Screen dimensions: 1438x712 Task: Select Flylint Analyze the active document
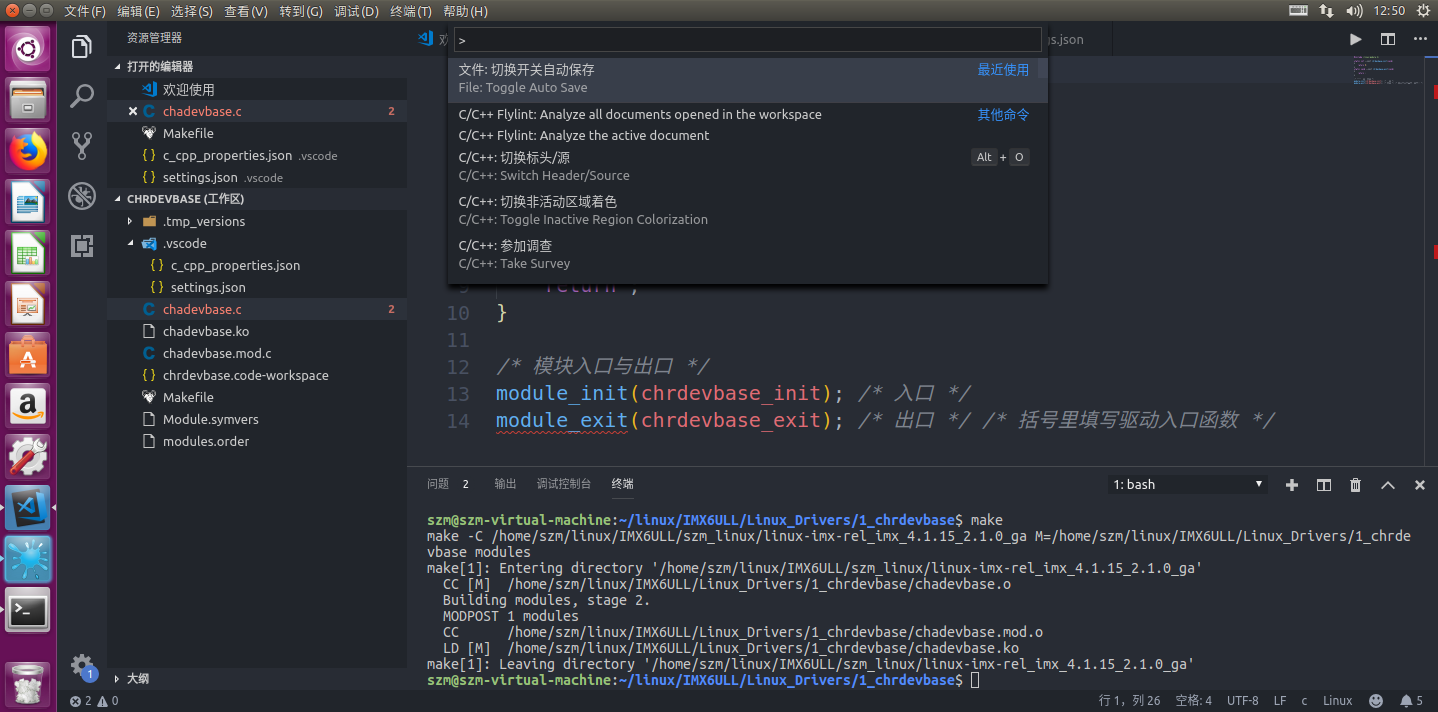point(747,135)
